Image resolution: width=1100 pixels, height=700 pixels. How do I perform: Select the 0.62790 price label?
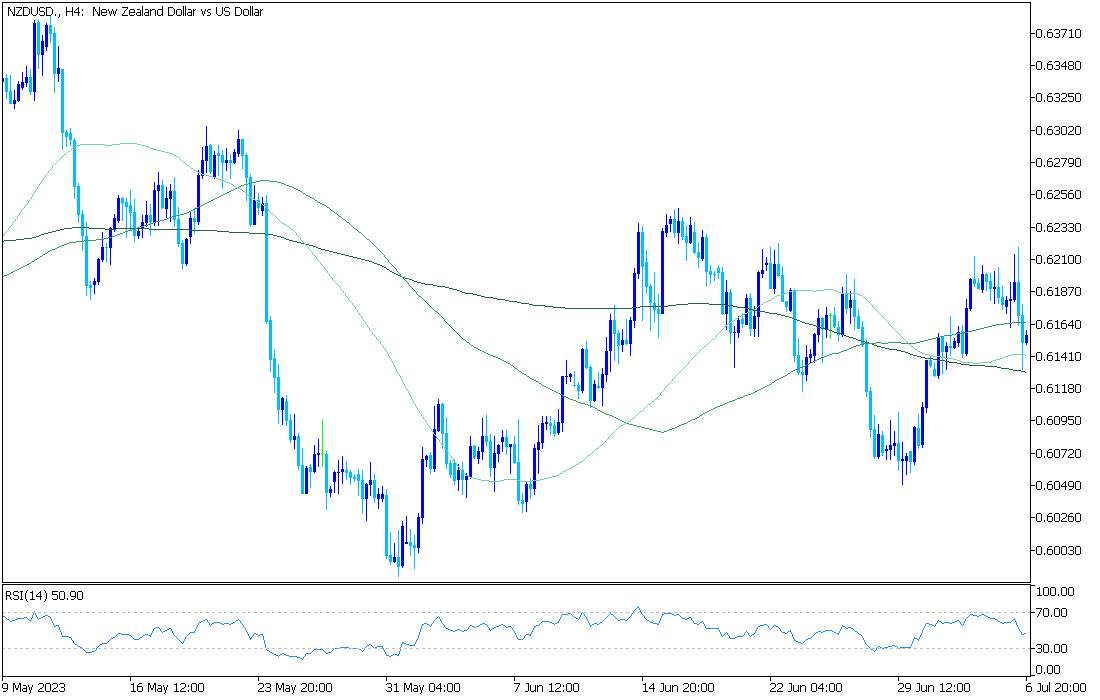tap(1059, 163)
